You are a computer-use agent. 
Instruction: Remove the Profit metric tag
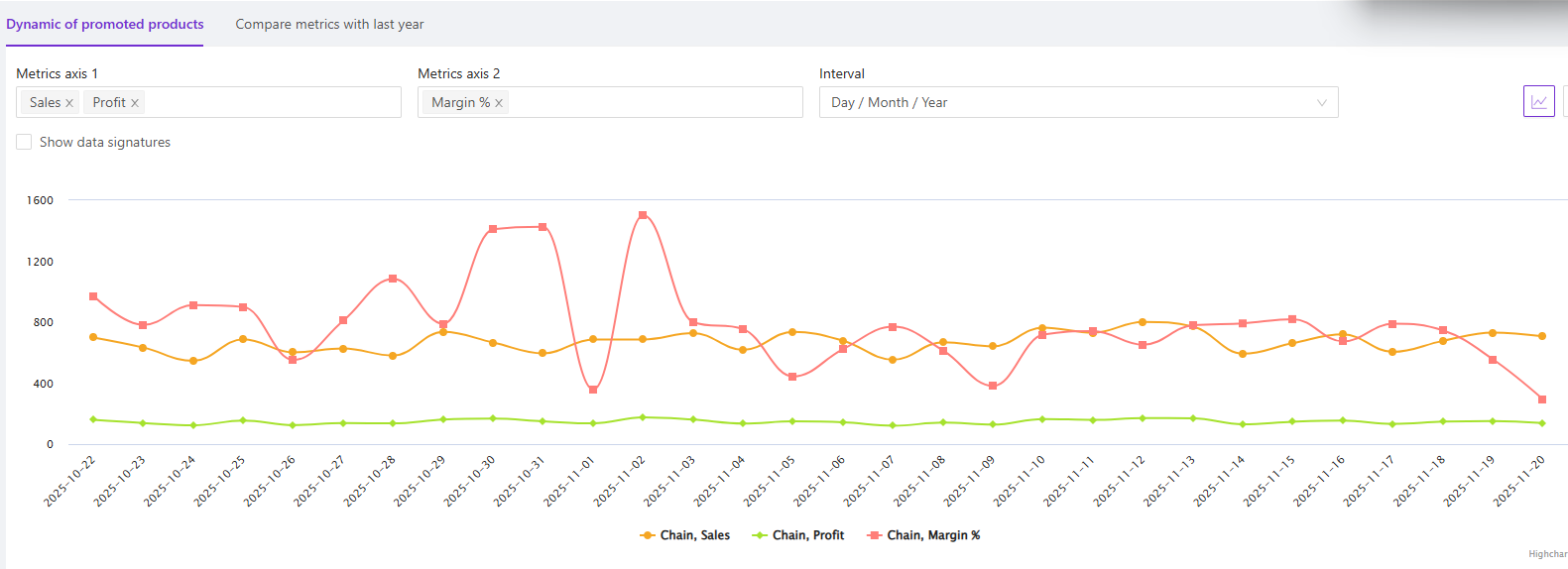(x=135, y=103)
